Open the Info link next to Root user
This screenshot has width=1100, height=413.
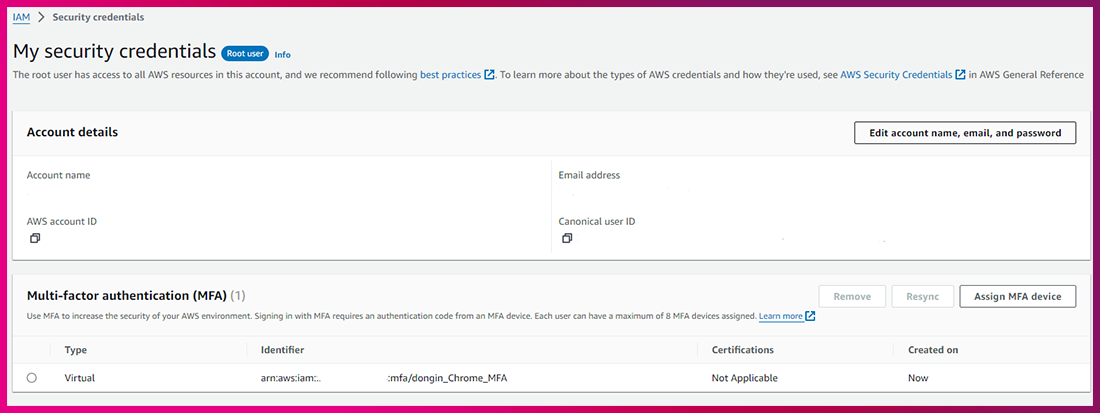pos(283,54)
